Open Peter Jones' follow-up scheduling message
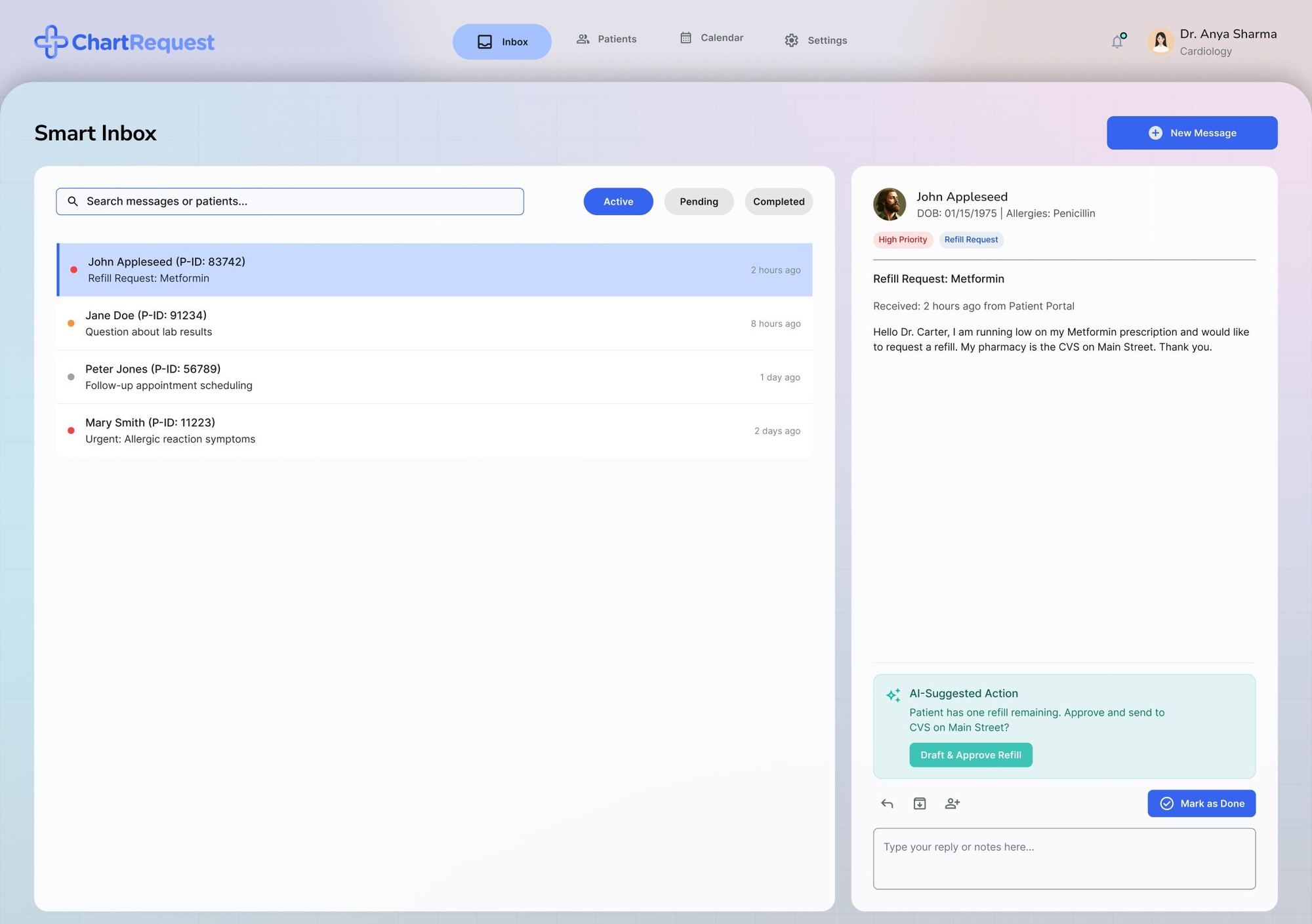The width and height of the screenshot is (1312, 924). 434,377
